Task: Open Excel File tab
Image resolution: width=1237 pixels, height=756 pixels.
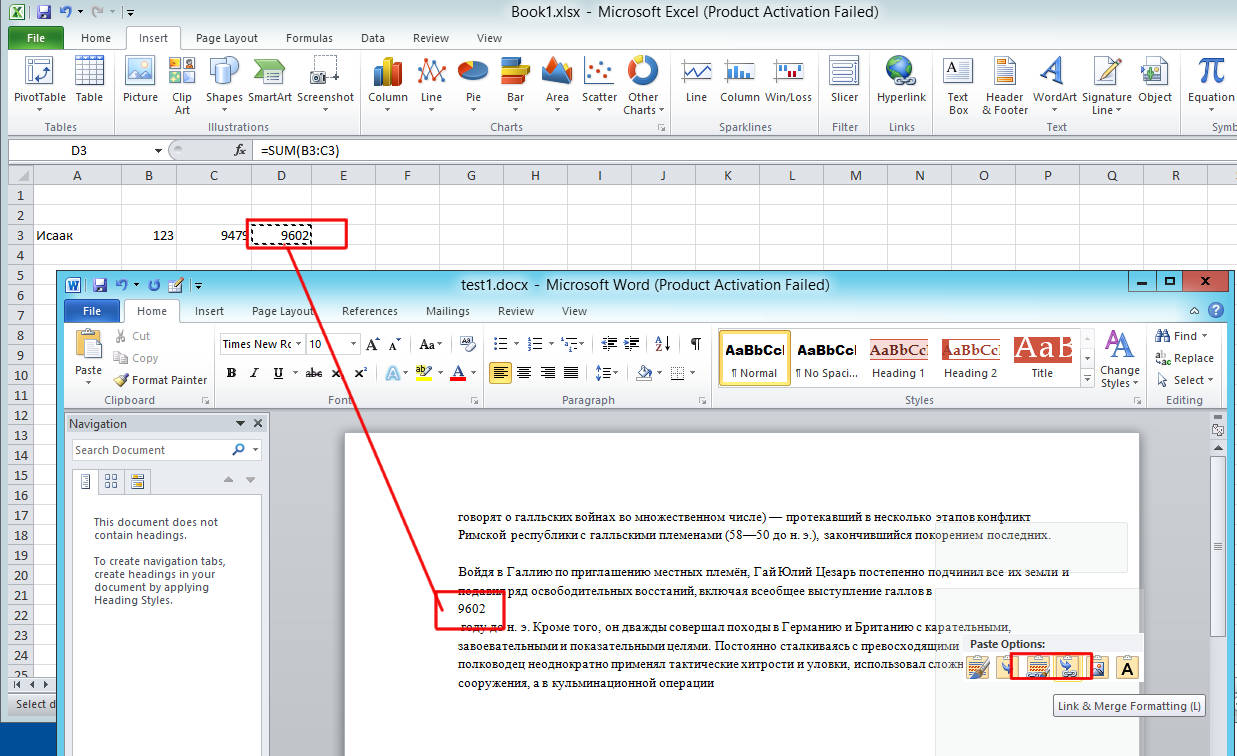Action: click(36, 38)
